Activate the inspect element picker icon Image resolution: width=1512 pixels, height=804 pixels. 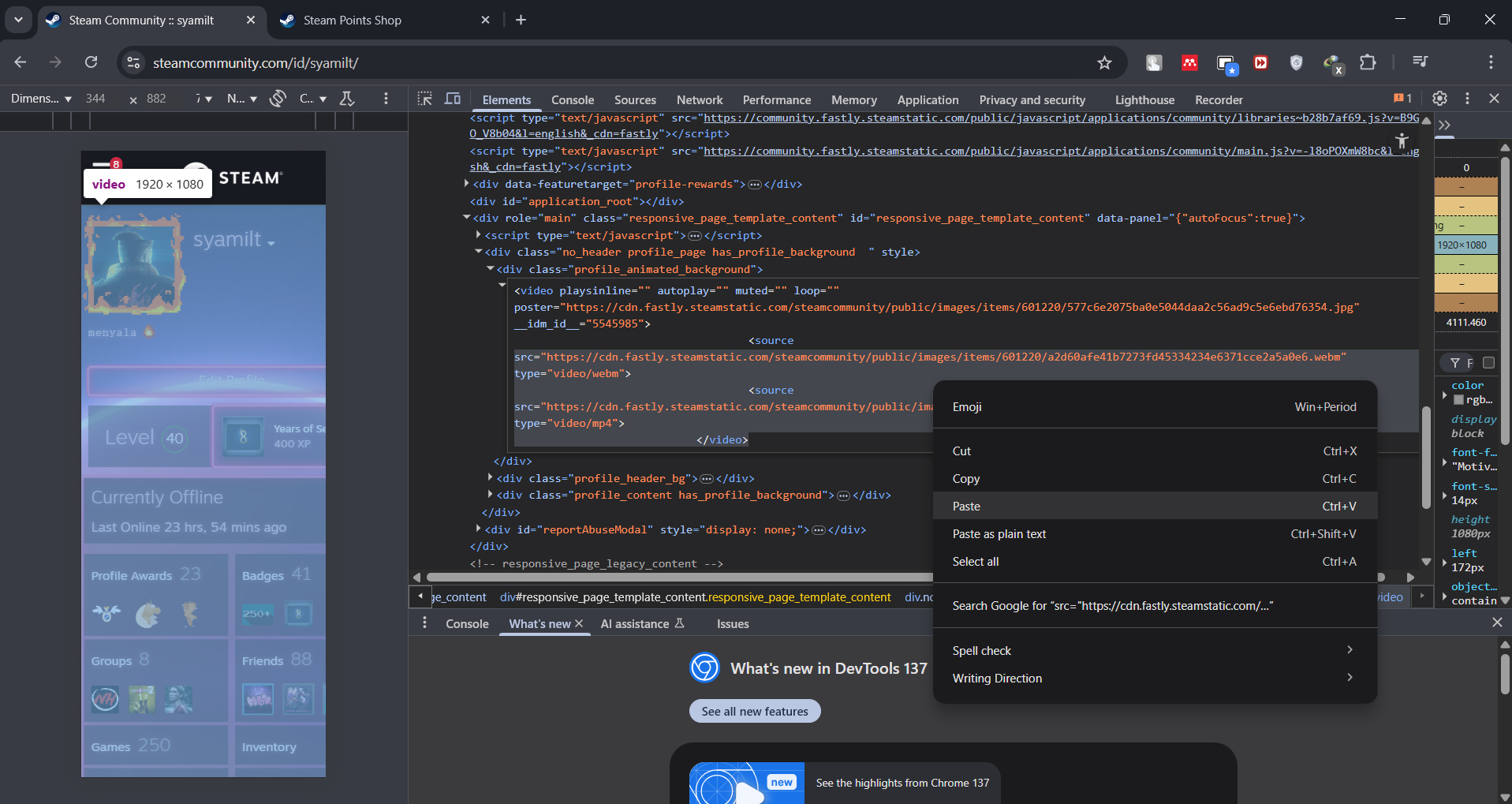point(424,99)
